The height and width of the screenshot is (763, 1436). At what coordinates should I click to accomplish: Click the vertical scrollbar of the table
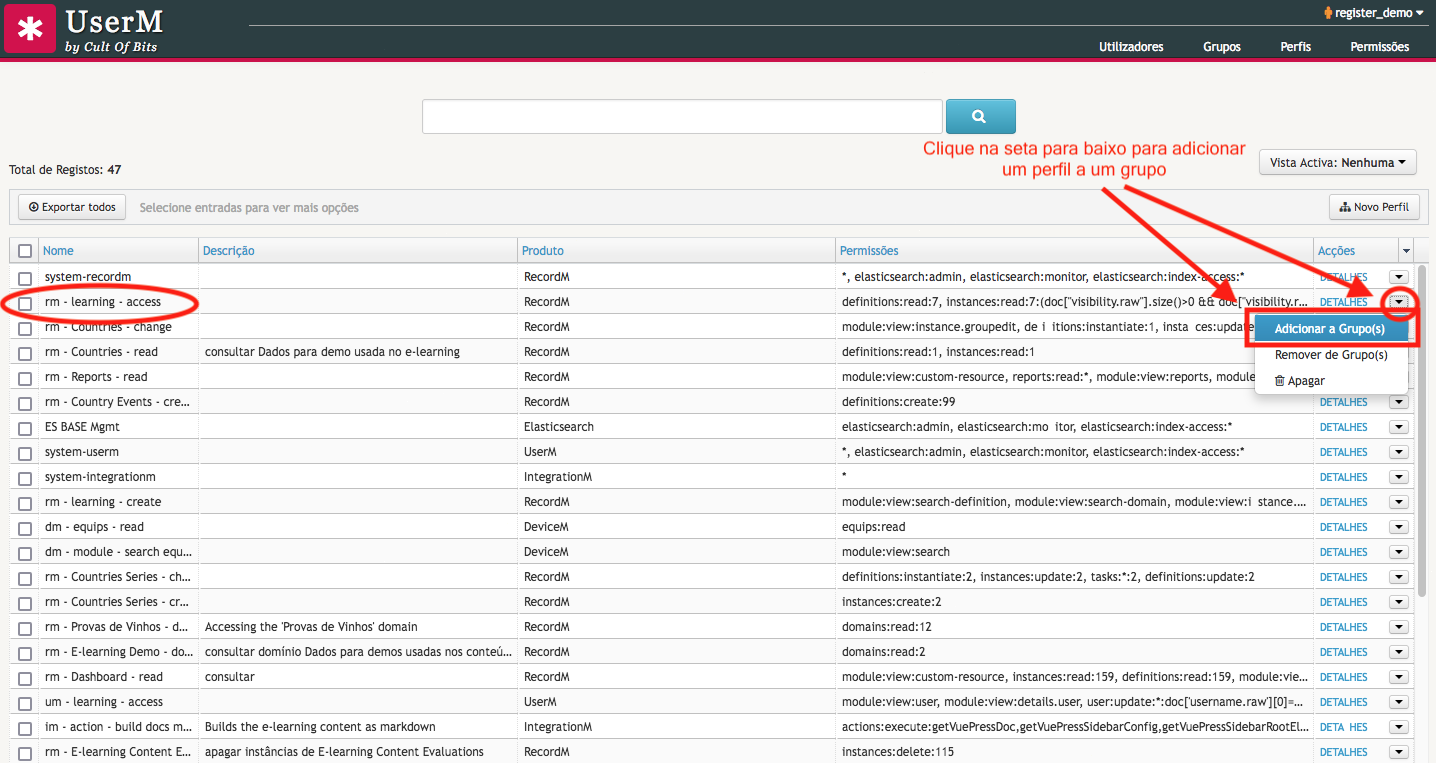point(1423,430)
